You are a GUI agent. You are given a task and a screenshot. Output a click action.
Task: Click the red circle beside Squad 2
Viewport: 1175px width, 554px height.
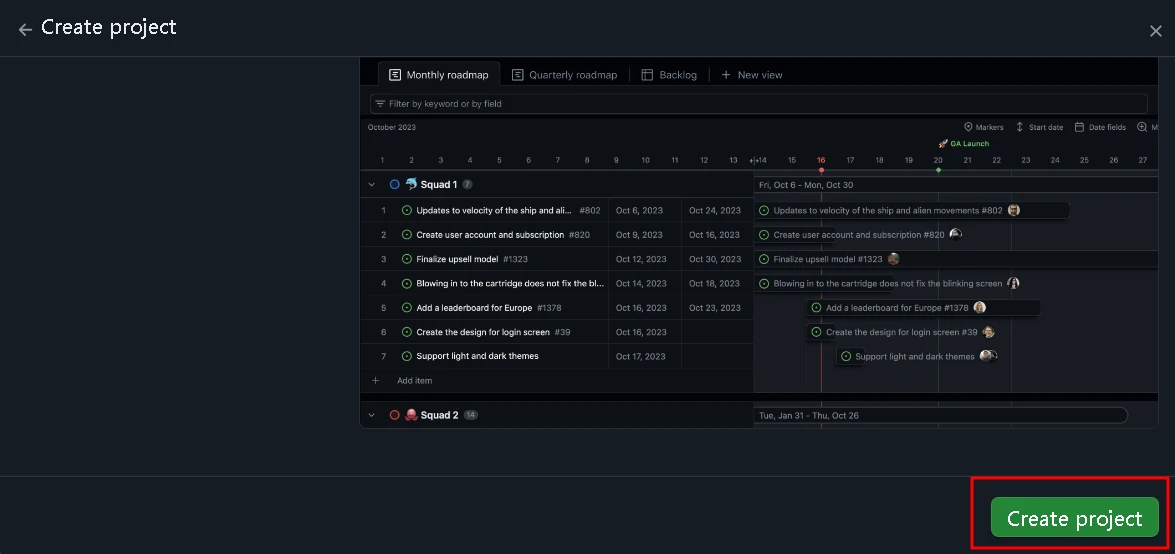tap(395, 415)
